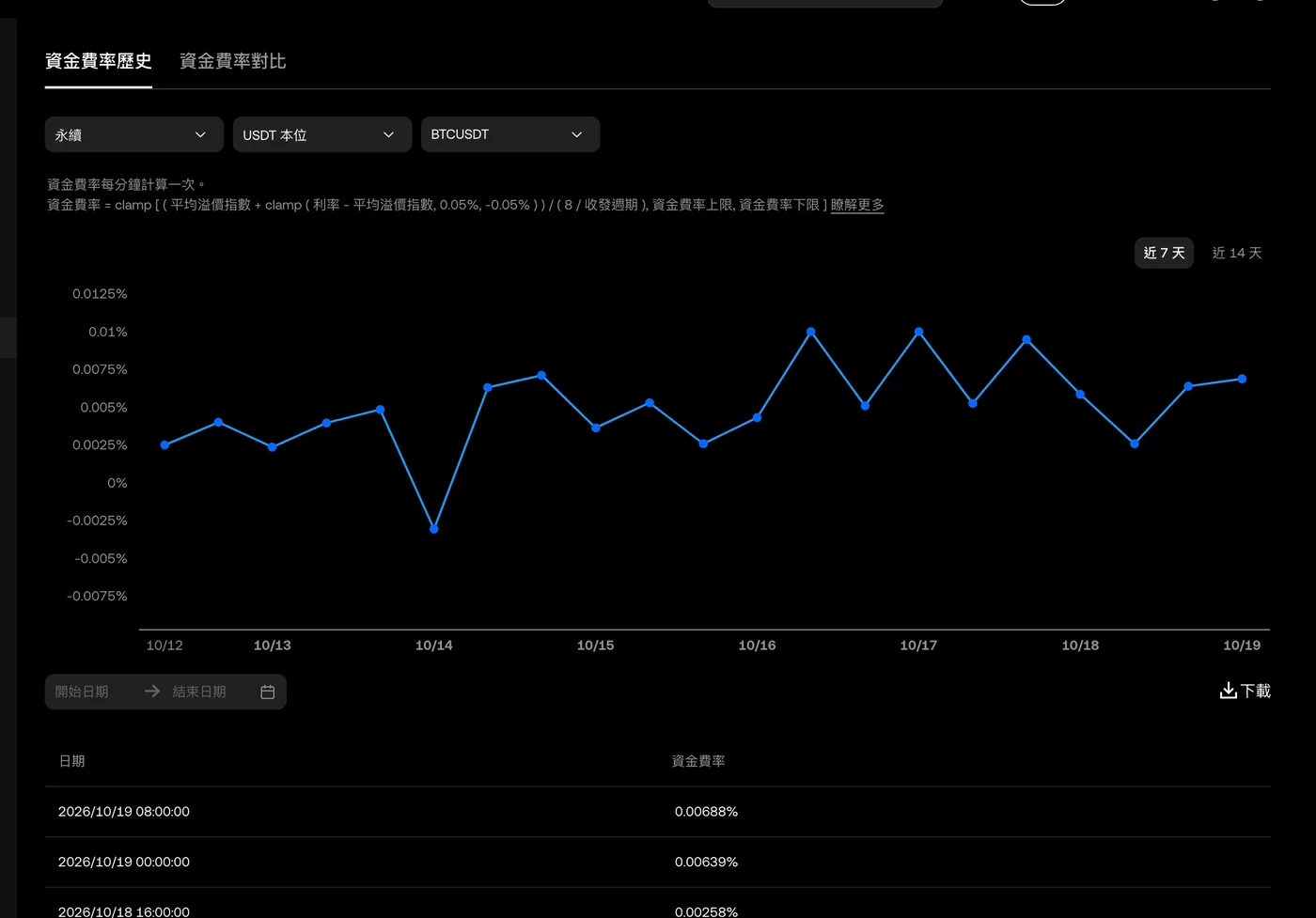Click the calendar icon in the date range field
Image resolution: width=1316 pixels, height=918 pixels.
coord(267,692)
